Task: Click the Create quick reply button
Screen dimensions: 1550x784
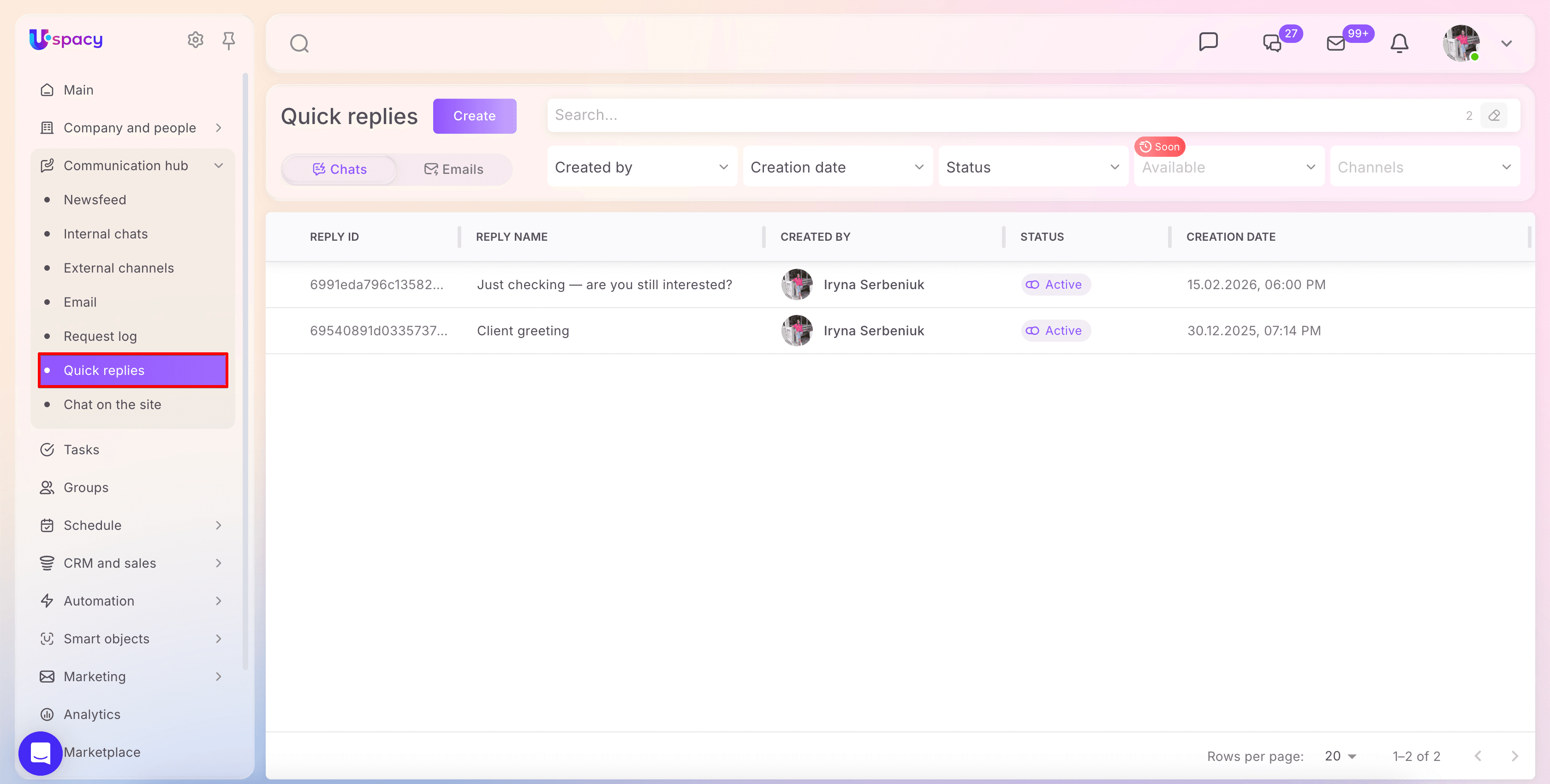Action: pos(474,116)
